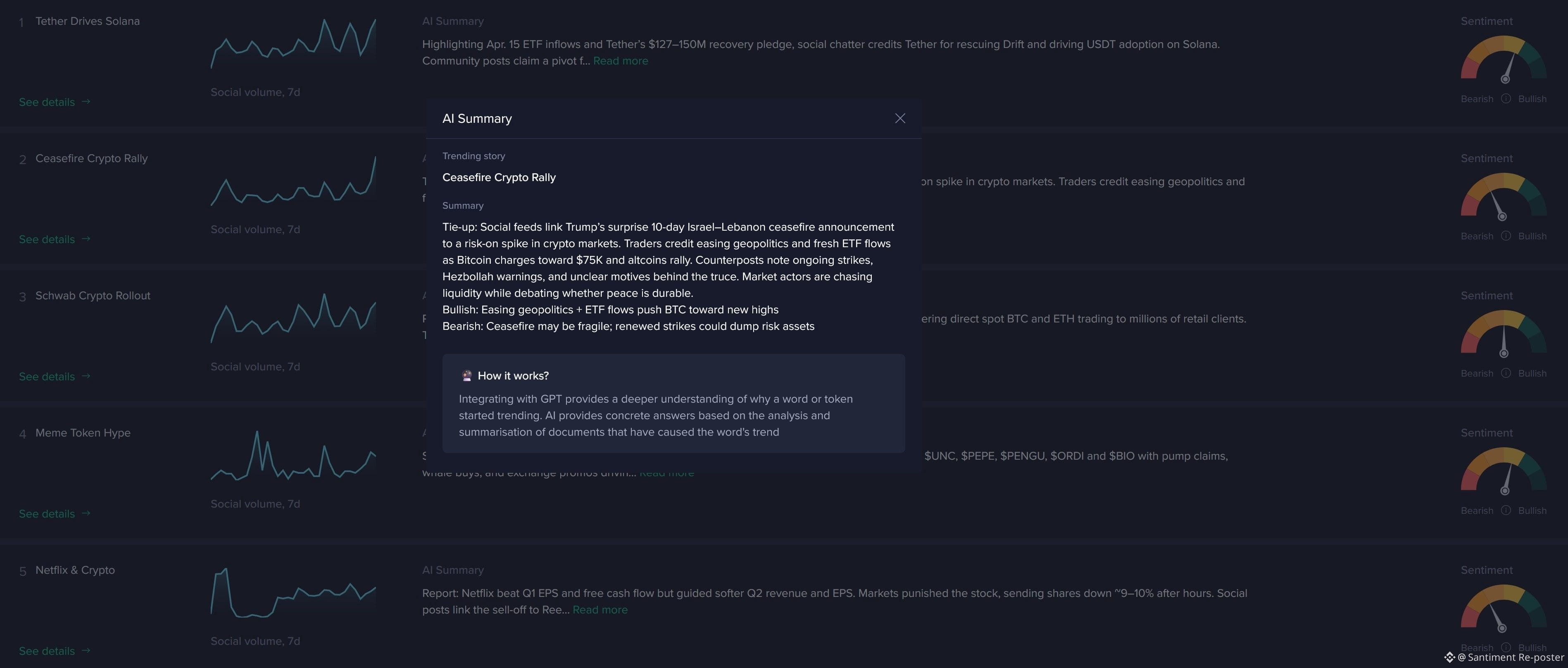The height and width of the screenshot is (668, 1568).
Task: Click info icon under Tether Drives Solana sentiment
Action: (x=1505, y=99)
